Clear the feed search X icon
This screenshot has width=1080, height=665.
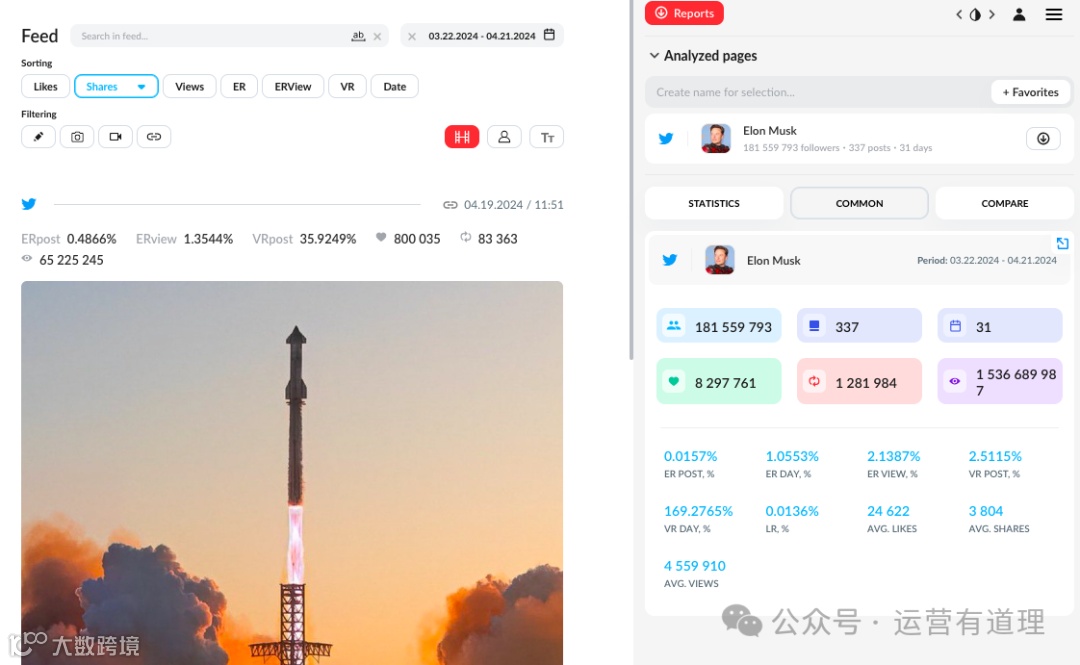(377, 37)
